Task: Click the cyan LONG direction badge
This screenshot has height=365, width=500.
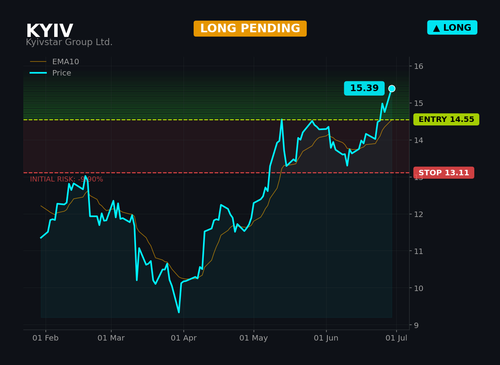Action: click(x=452, y=28)
